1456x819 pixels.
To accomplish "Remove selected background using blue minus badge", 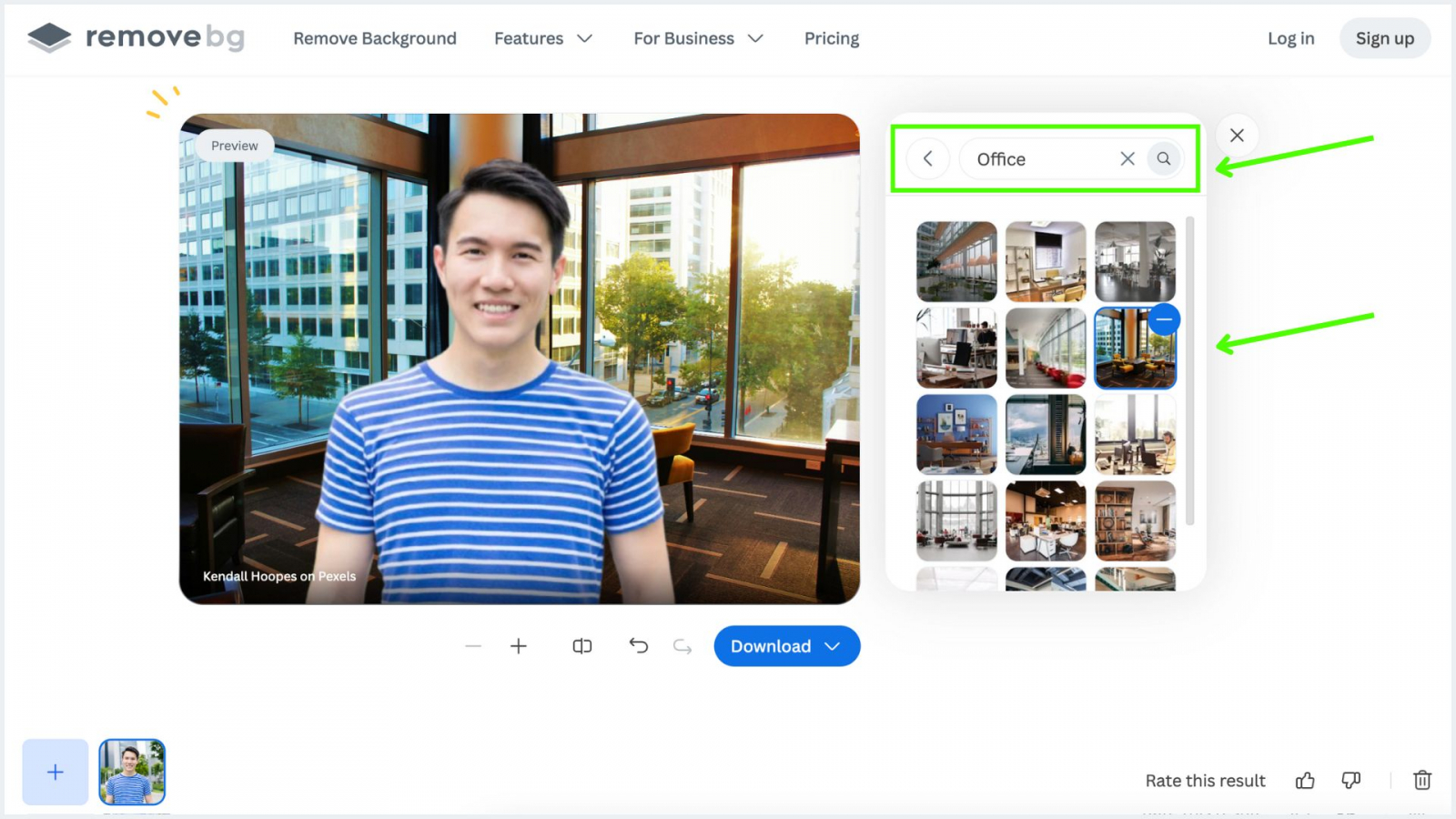I will click(1164, 319).
